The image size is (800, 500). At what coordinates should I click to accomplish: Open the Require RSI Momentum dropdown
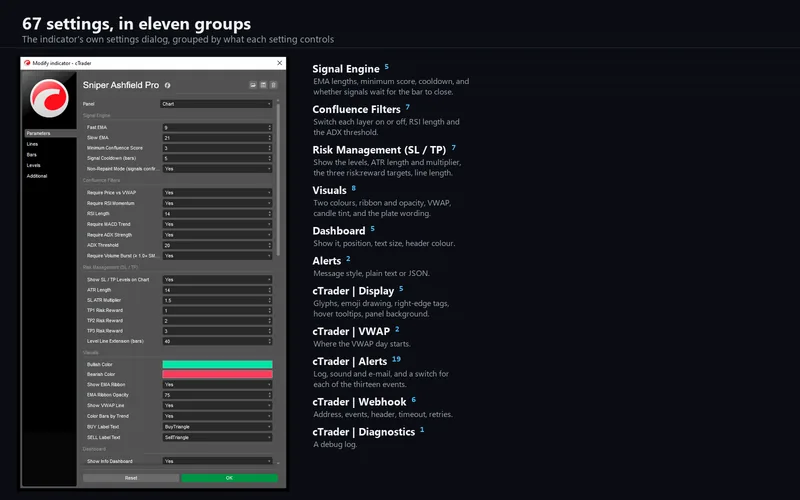(x=217, y=203)
